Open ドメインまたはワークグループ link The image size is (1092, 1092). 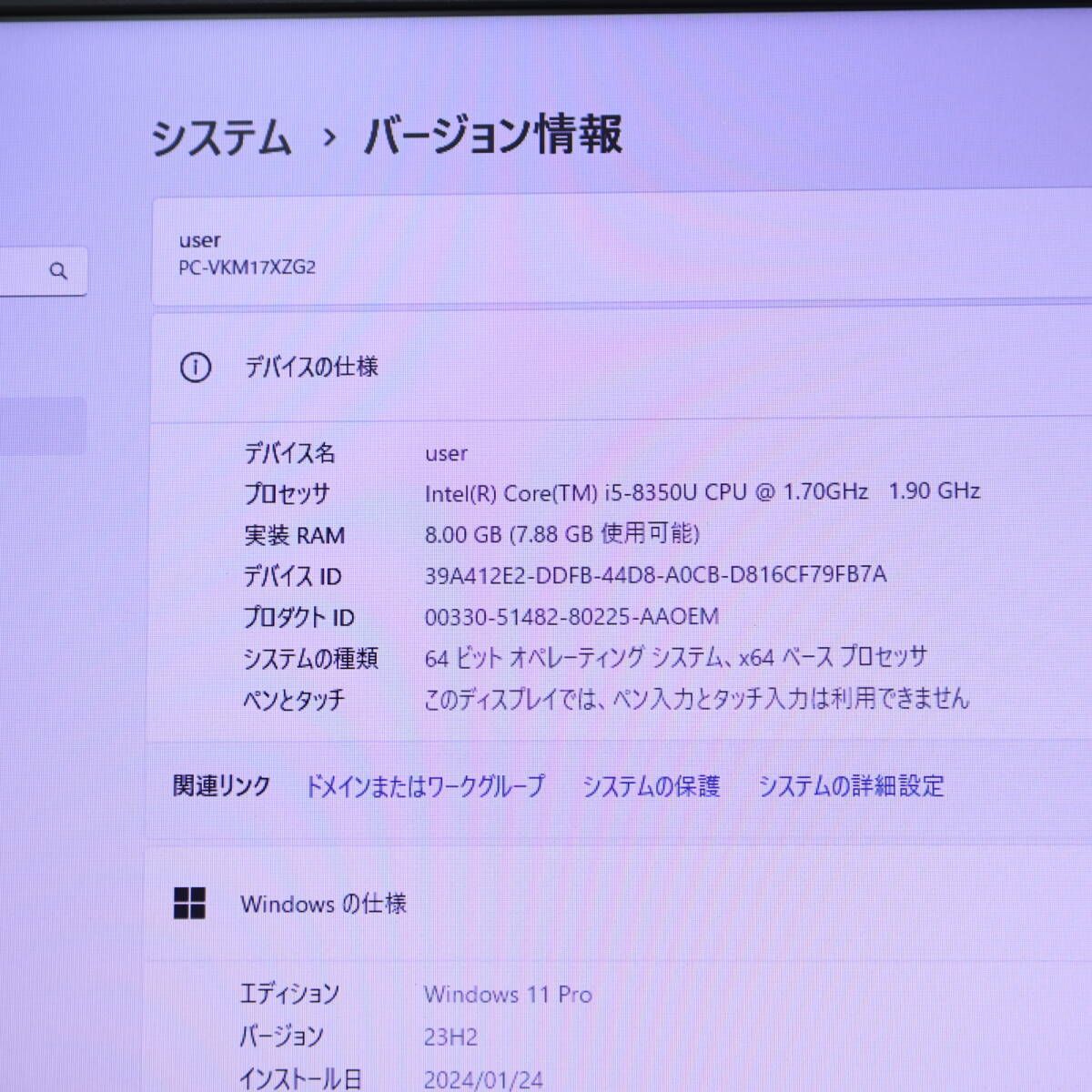pyautogui.click(x=424, y=785)
